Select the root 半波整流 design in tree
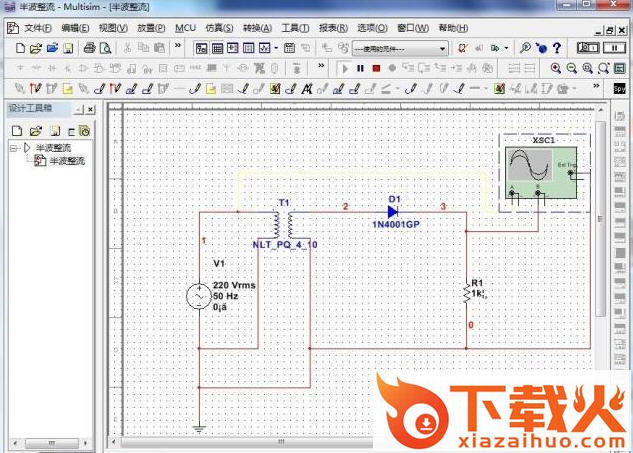633x453 pixels. [53, 148]
